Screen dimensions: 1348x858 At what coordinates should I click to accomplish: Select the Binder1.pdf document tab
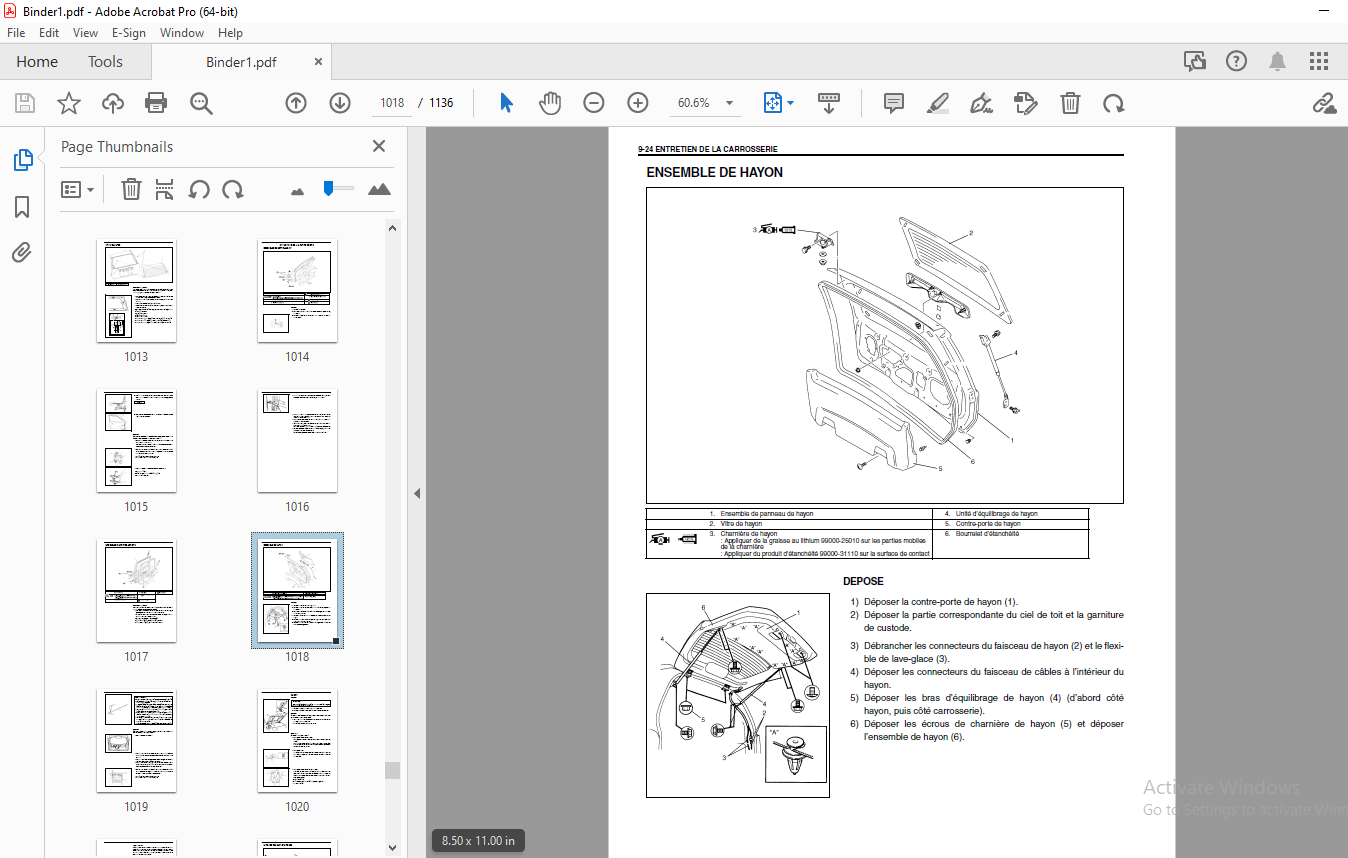(x=241, y=62)
